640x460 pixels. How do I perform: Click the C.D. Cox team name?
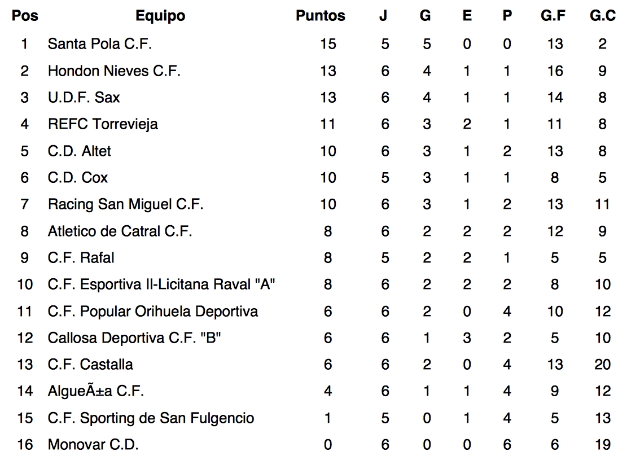click(77, 178)
